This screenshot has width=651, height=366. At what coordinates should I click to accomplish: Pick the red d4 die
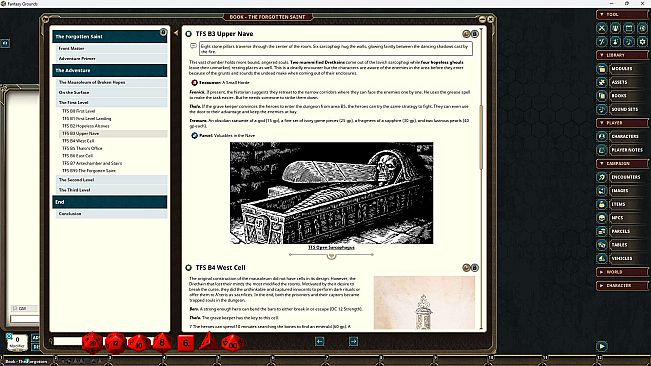209,342
